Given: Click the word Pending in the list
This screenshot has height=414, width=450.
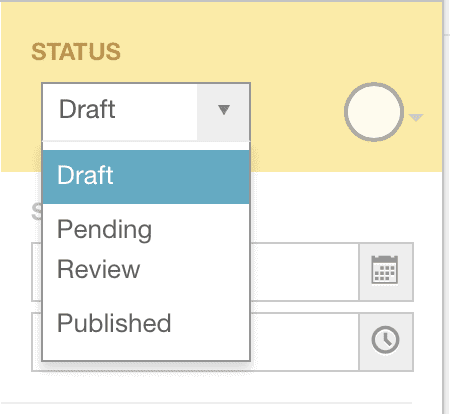Looking at the screenshot, I should [104, 230].
